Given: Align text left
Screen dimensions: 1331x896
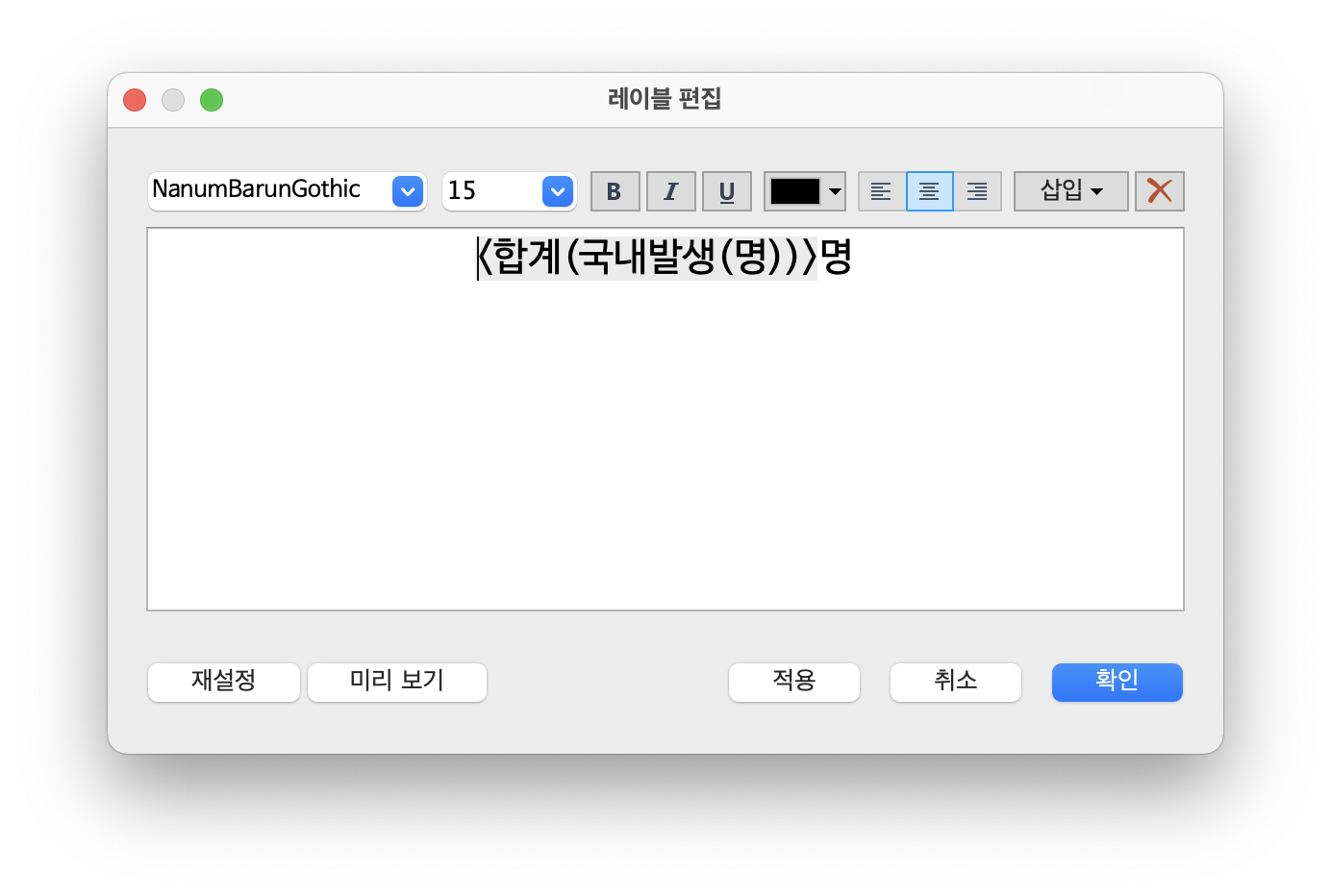Looking at the screenshot, I should (882, 191).
